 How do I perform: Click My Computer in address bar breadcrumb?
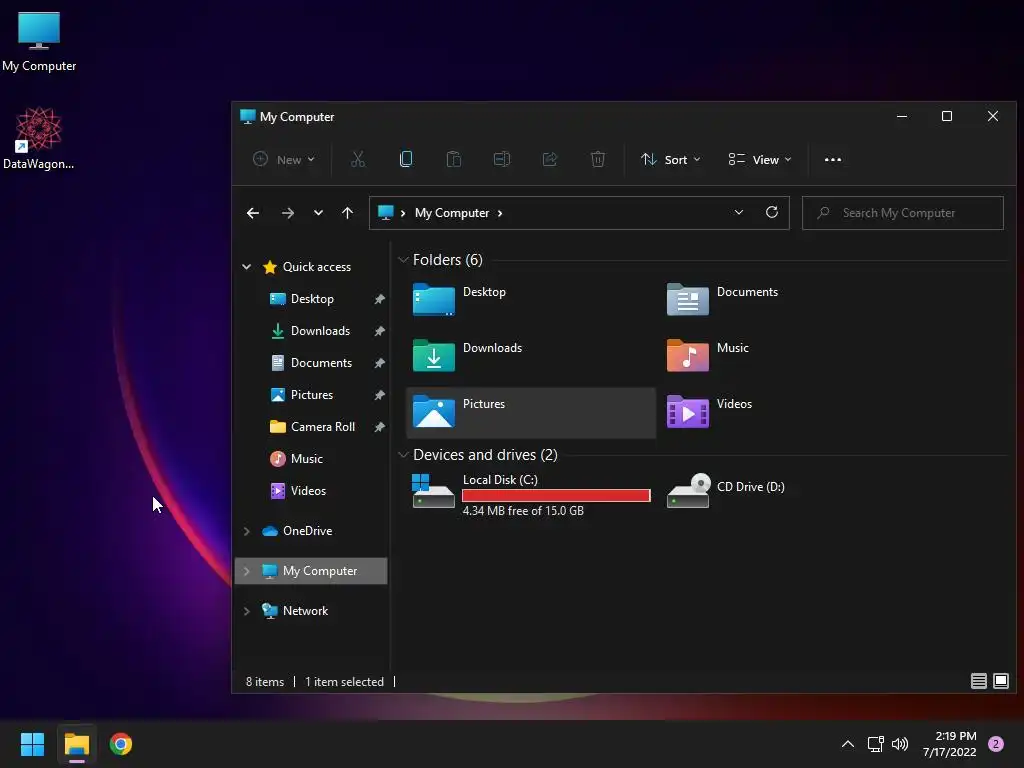click(452, 213)
